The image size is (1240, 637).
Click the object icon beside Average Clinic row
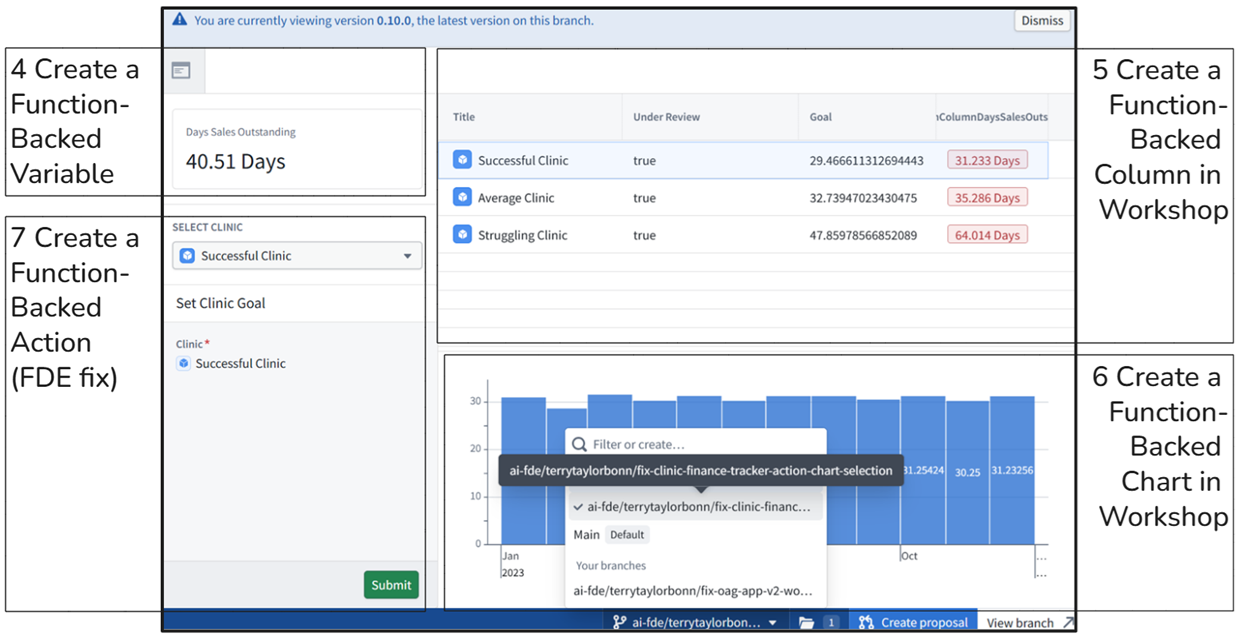coord(462,198)
